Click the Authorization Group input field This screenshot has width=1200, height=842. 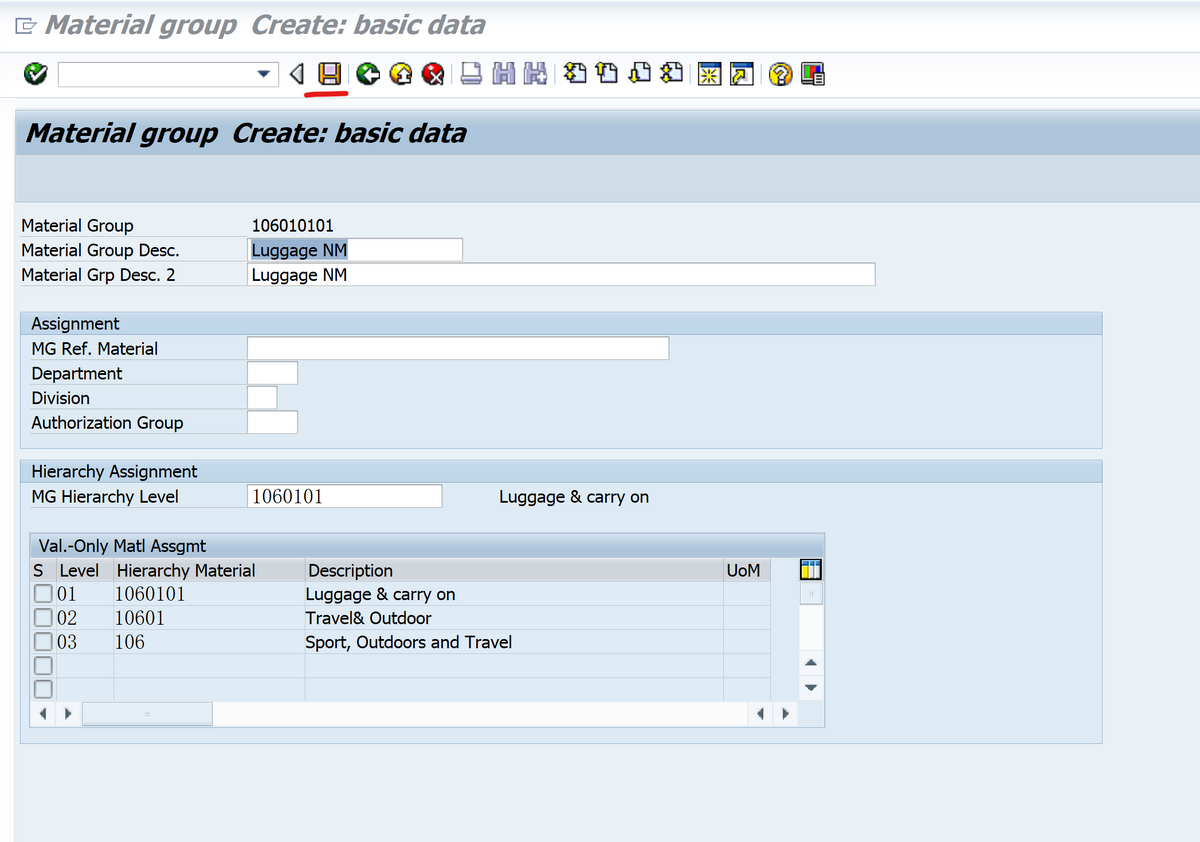pos(272,422)
